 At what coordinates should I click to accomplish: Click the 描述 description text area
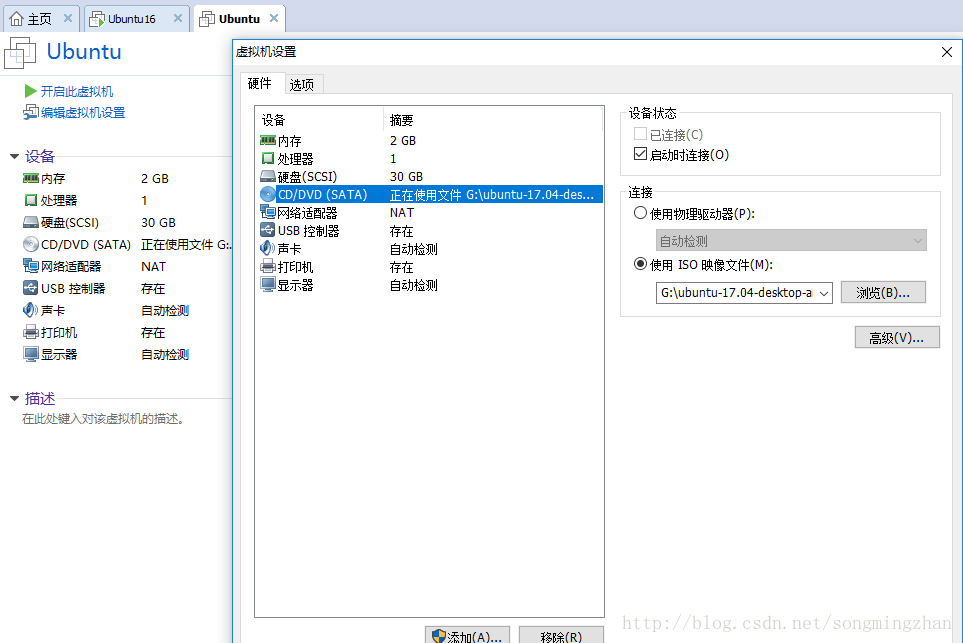[x=103, y=419]
